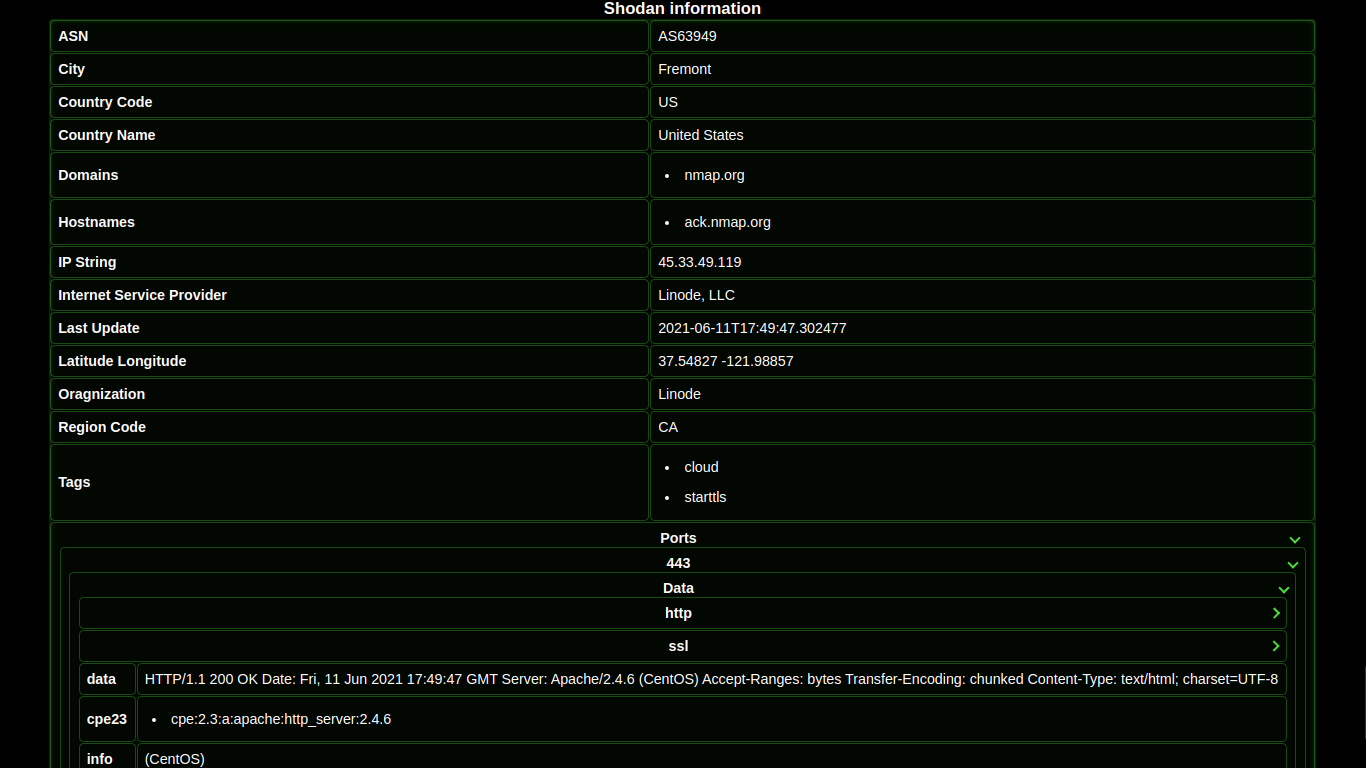This screenshot has width=1366, height=768.
Task: Click the Internet Service Provider label
Action: coord(142,295)
